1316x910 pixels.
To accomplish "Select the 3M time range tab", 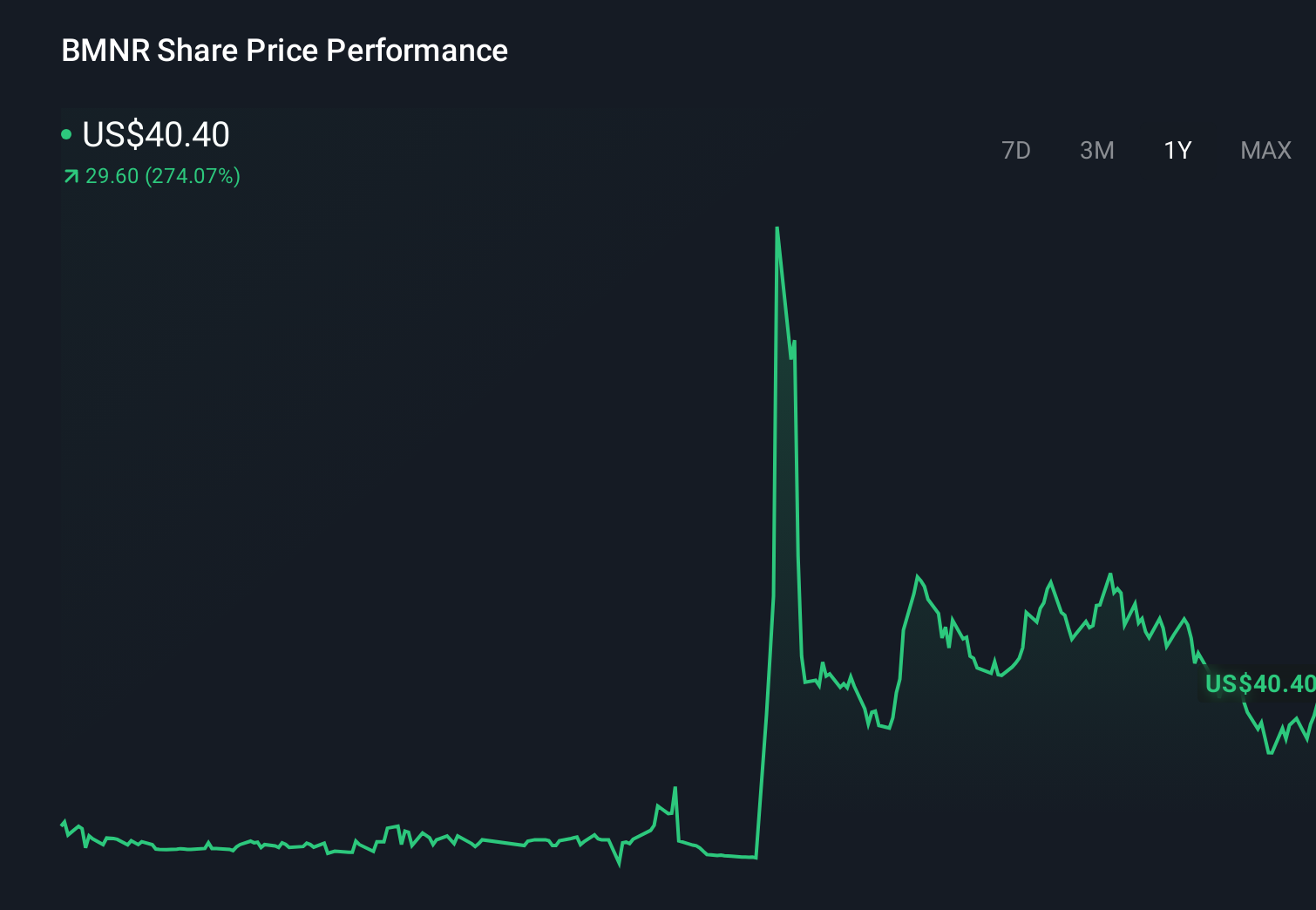I will pos(1096,151).
